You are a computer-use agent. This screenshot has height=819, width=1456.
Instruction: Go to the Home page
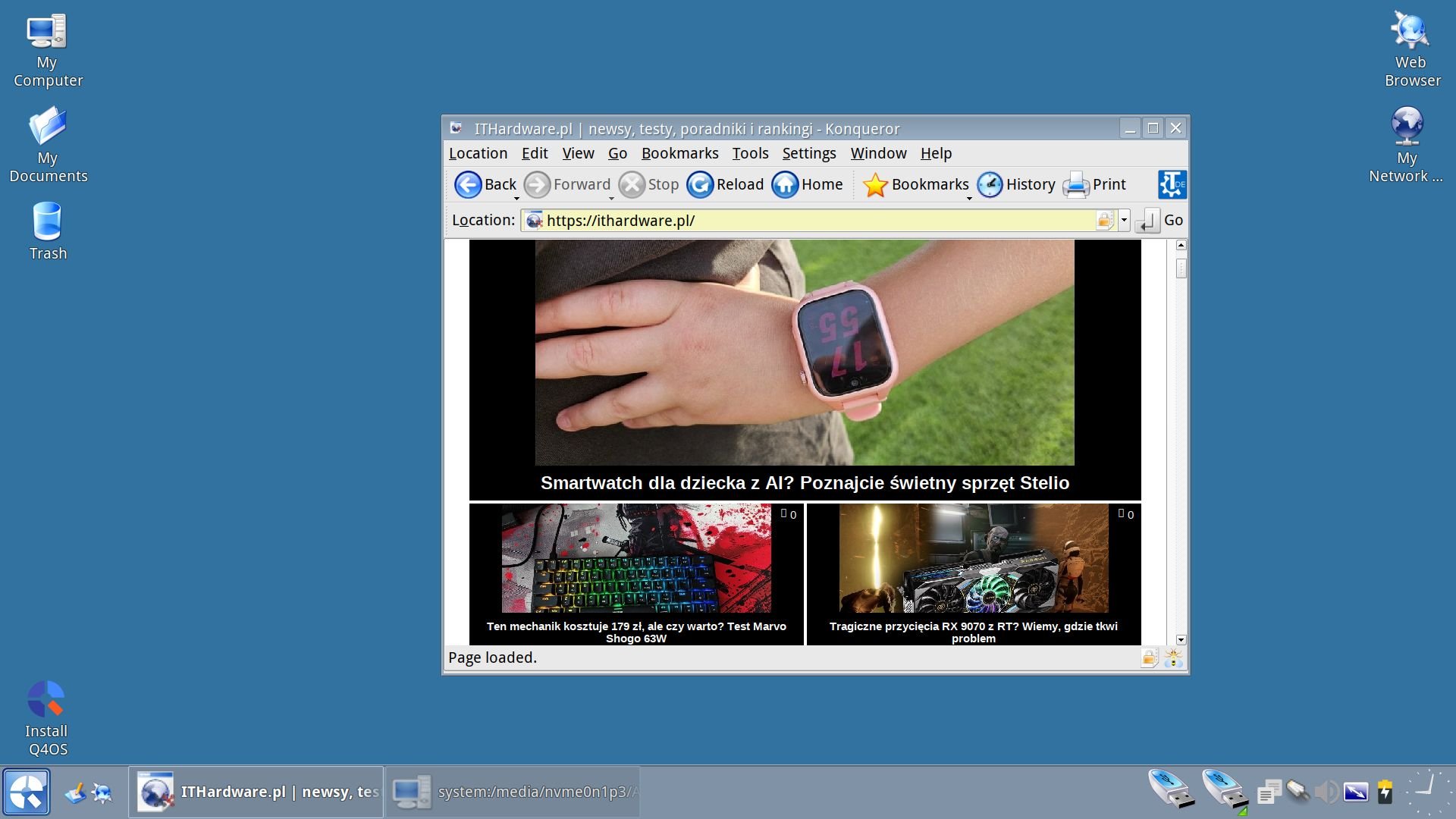pos(807,184)
